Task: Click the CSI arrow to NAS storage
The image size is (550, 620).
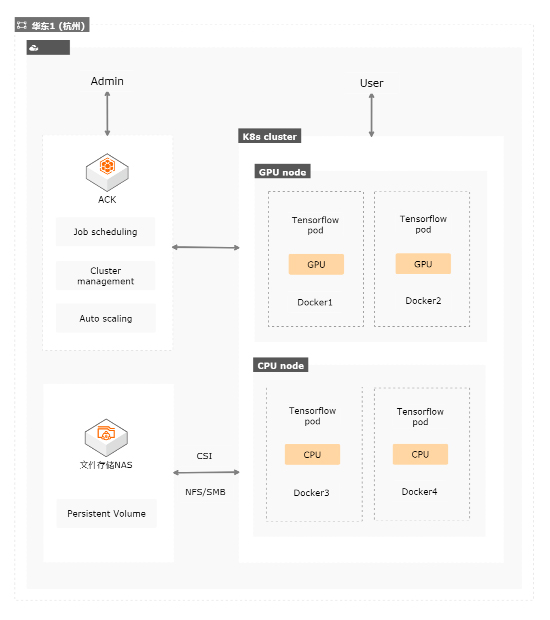Action: pos(206,472)
